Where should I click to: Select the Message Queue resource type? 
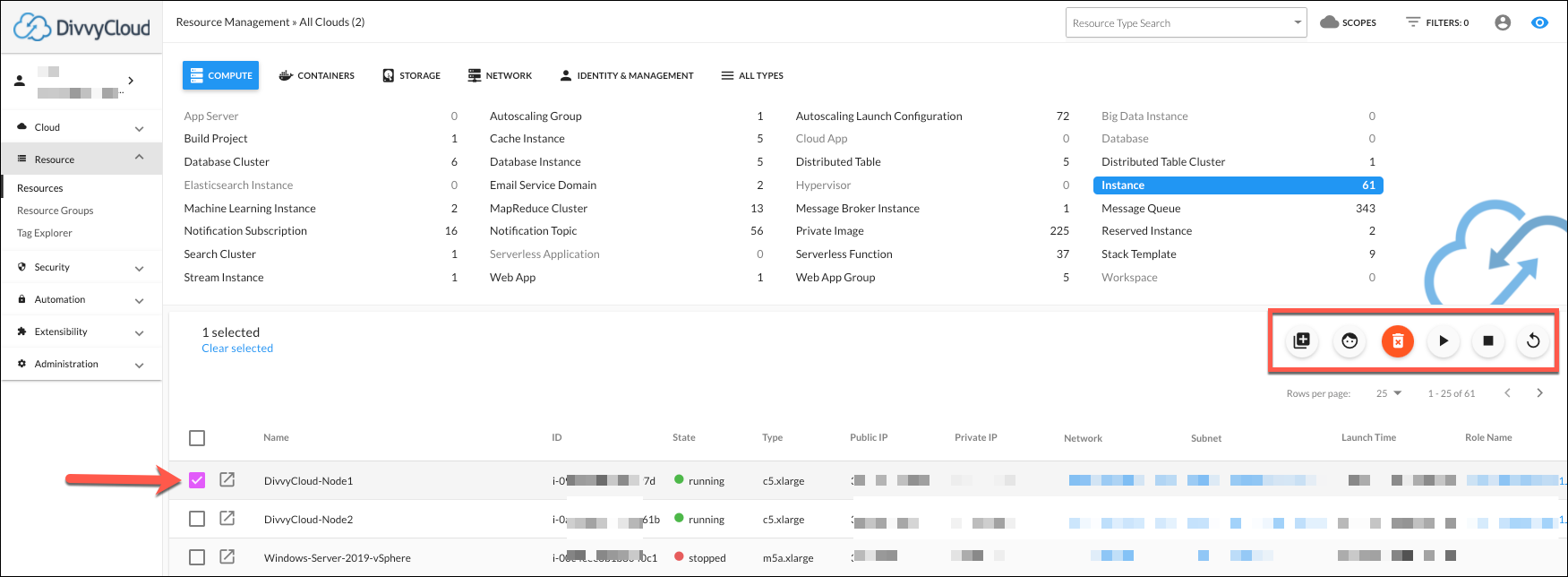[1141, 208]
